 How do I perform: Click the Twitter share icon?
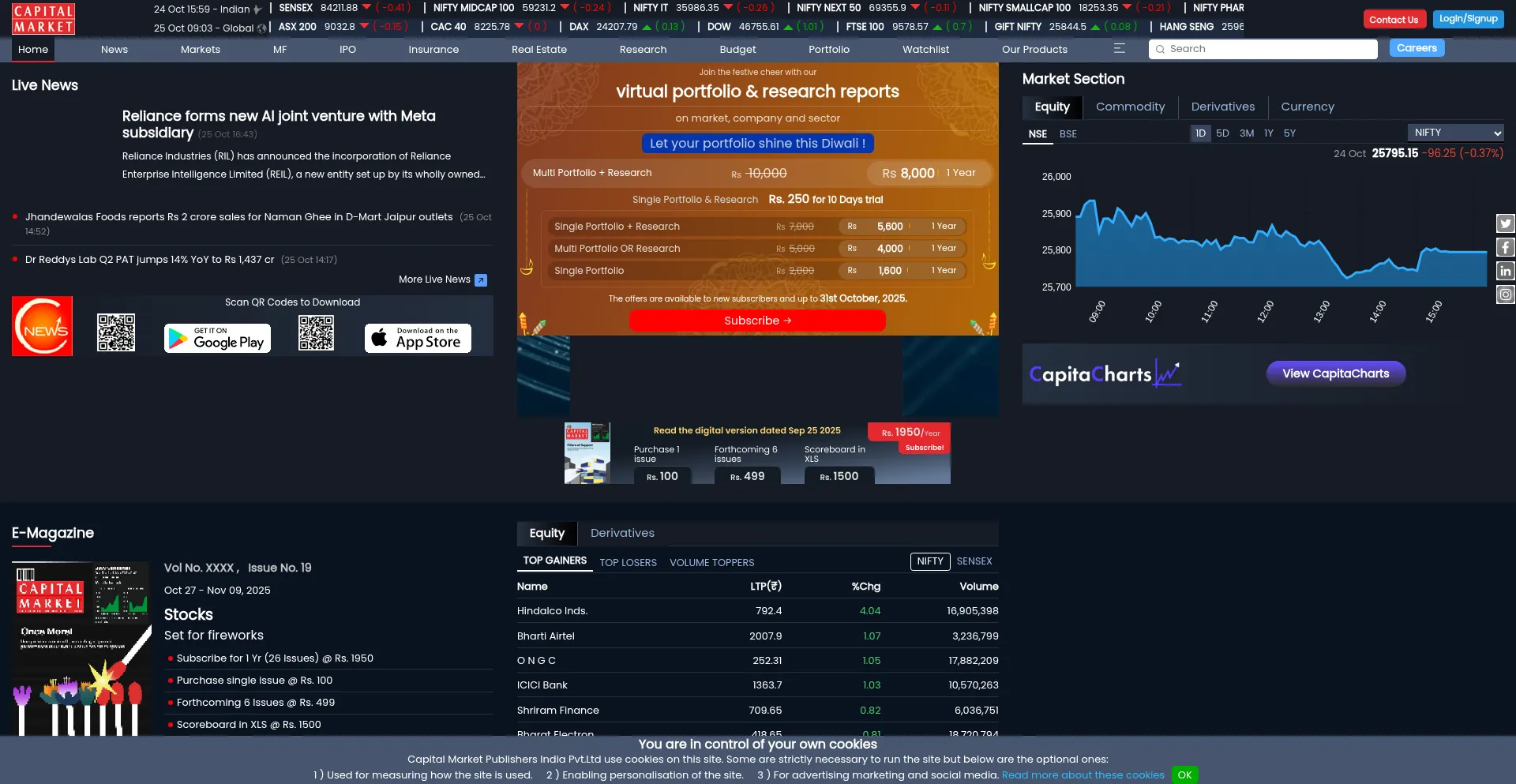tap(1505, 223)
